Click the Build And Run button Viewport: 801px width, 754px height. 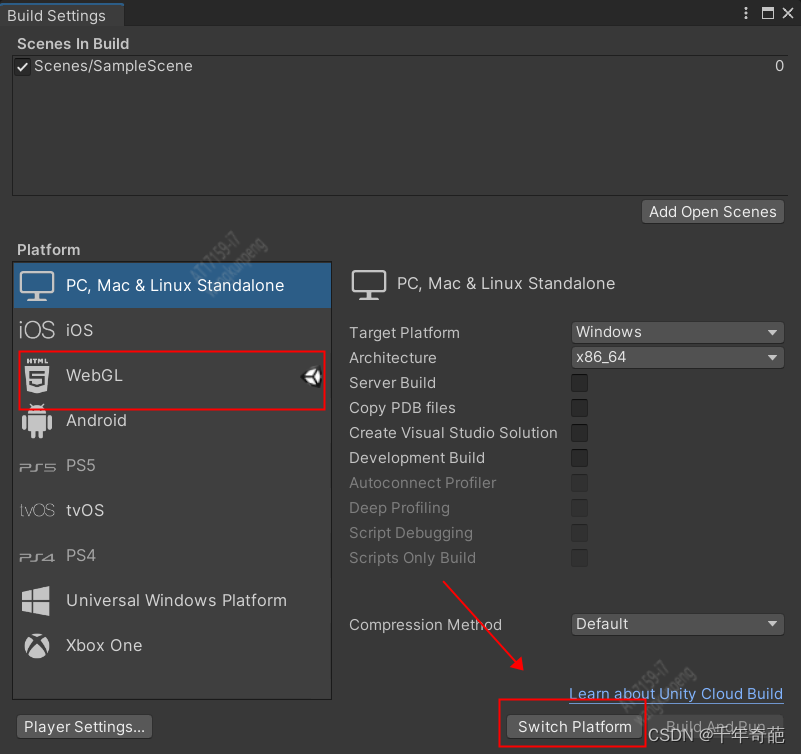click(715, 727)
